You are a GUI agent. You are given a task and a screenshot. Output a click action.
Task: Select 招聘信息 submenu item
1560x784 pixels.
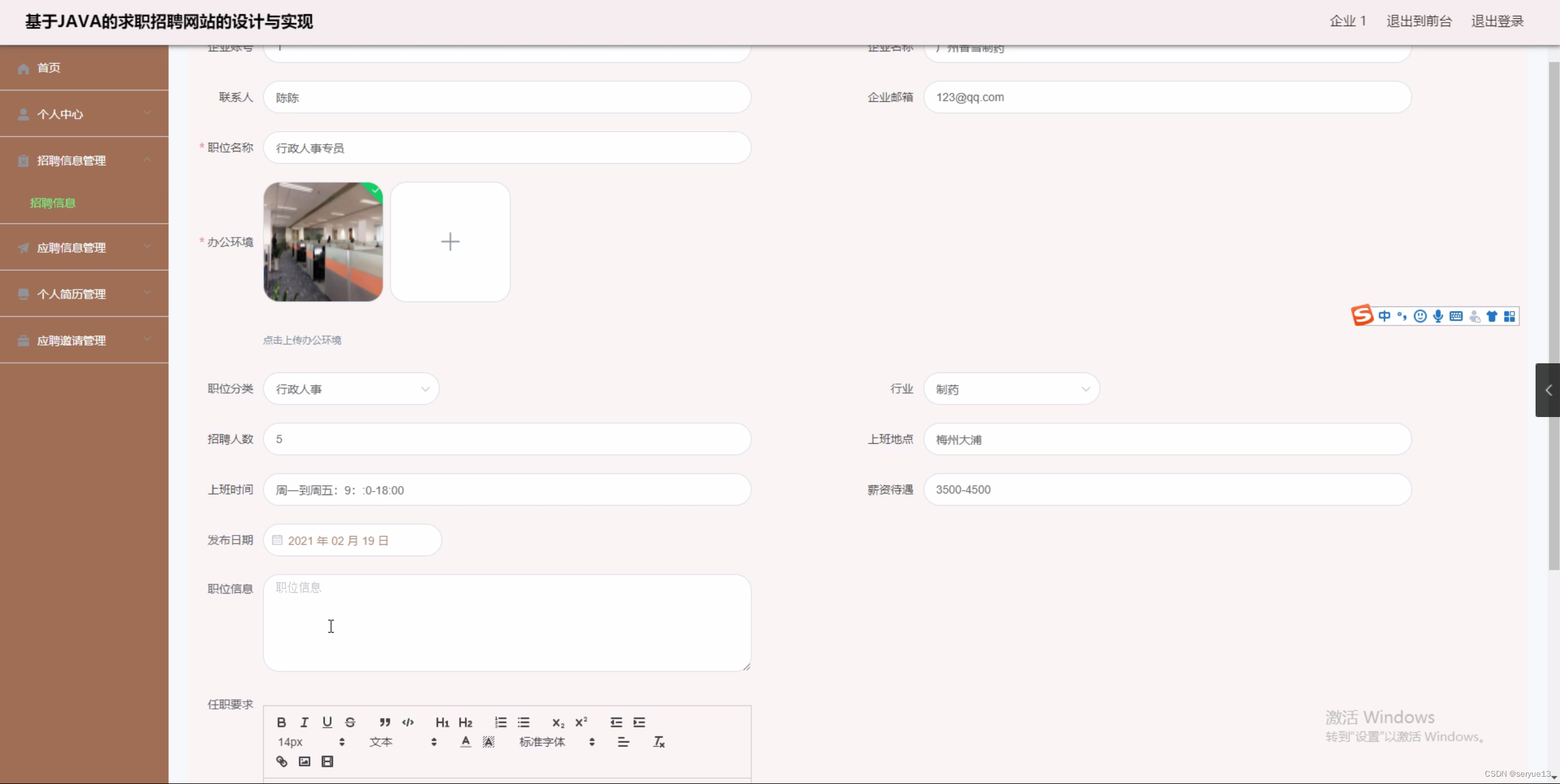click(x=53, y=203)
